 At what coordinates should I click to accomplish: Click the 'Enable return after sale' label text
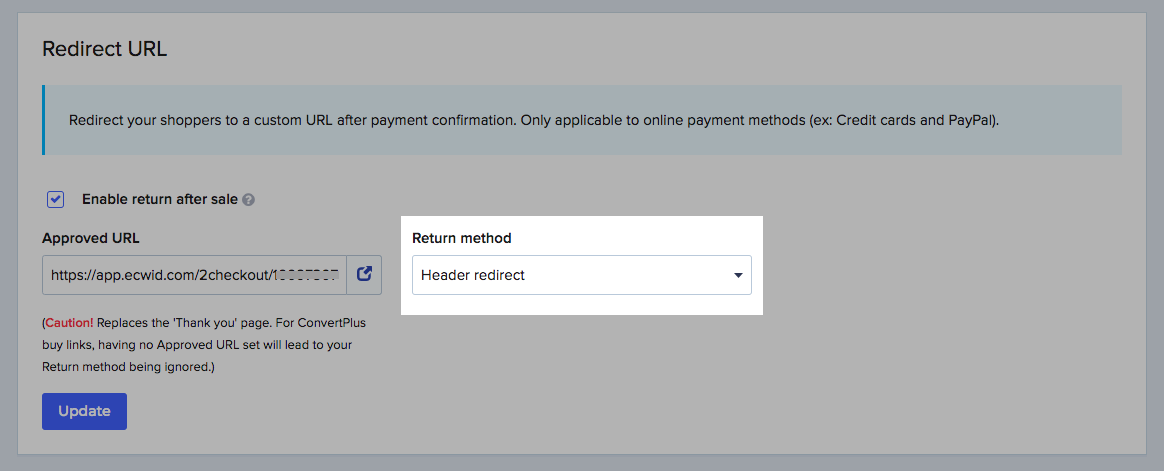tap(160, 199)
